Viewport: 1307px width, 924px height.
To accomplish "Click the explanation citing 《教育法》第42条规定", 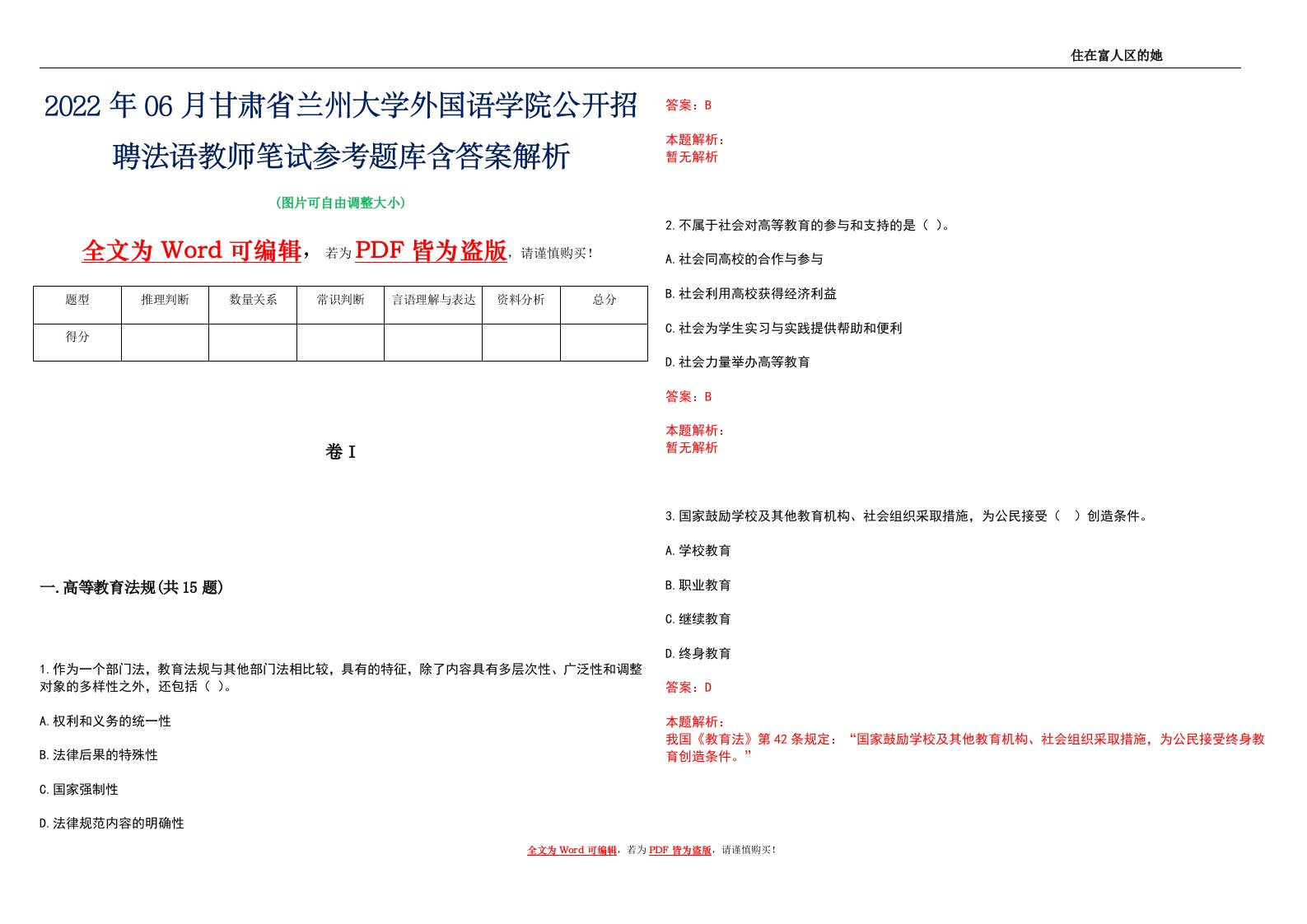I will coord(965,748).
